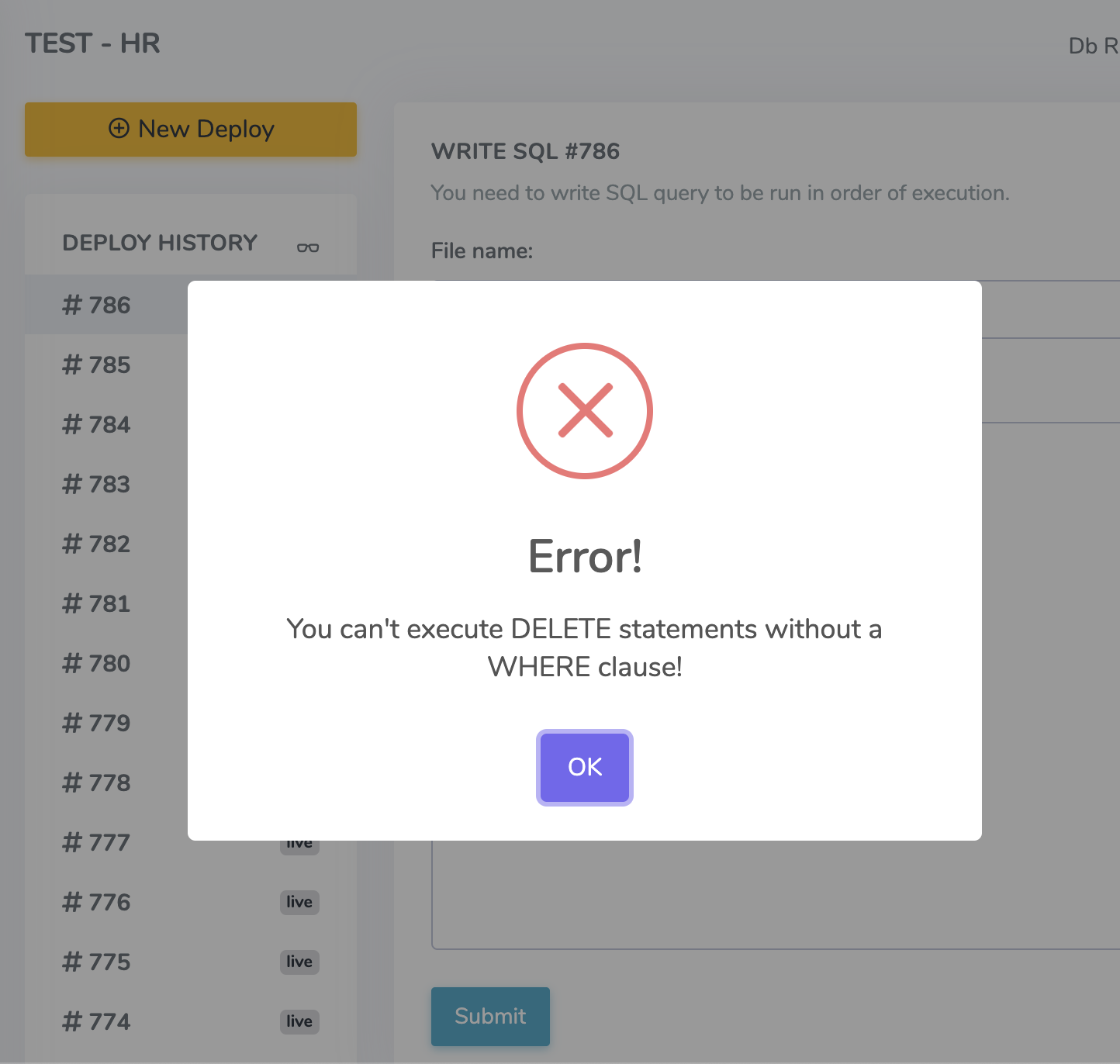Open deploy #777 entry
1120x1064 pixels.
coord(97,842)
